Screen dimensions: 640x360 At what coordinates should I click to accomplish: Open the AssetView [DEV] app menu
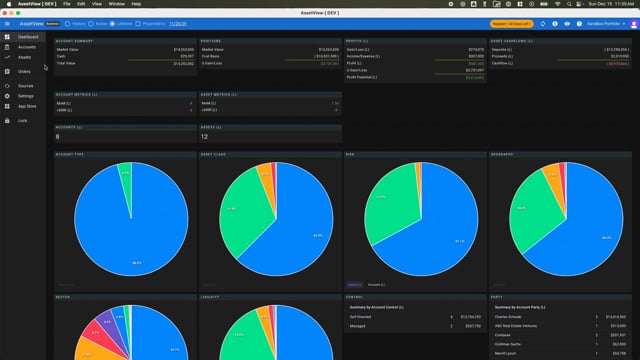37,4
